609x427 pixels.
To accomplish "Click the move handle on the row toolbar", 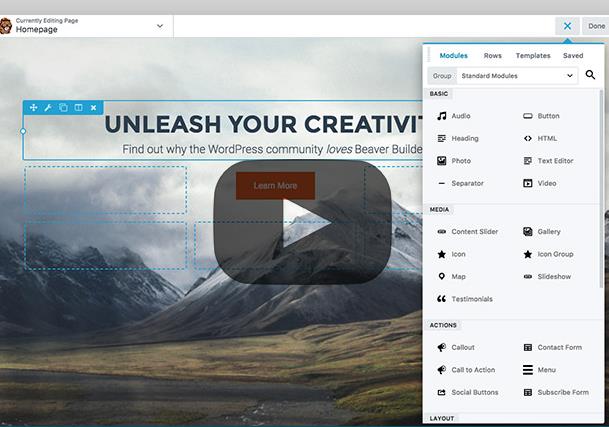I will (x=34, y=107).
